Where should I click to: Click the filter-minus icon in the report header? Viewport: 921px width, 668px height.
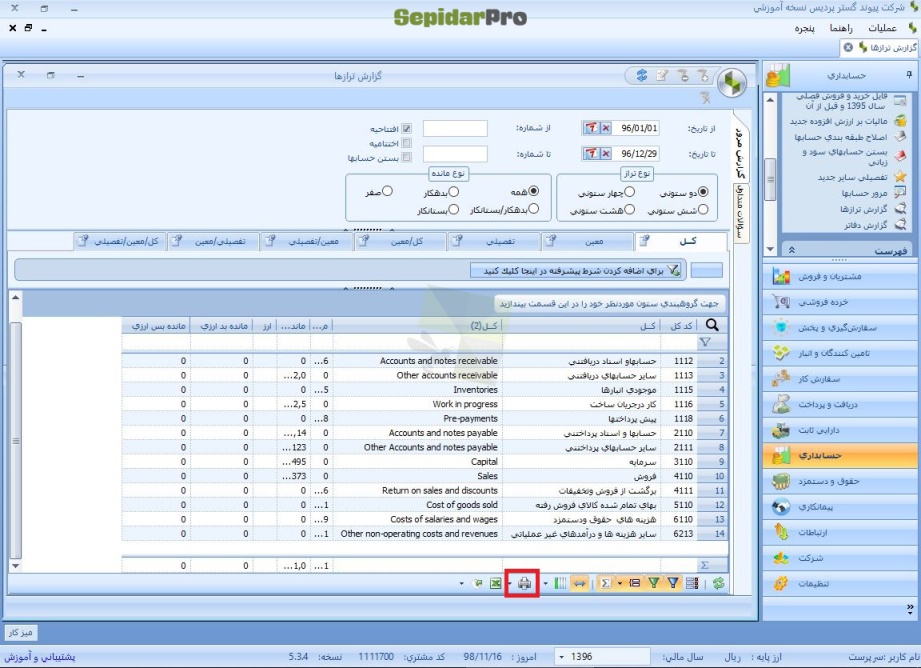tap(683, 75)
